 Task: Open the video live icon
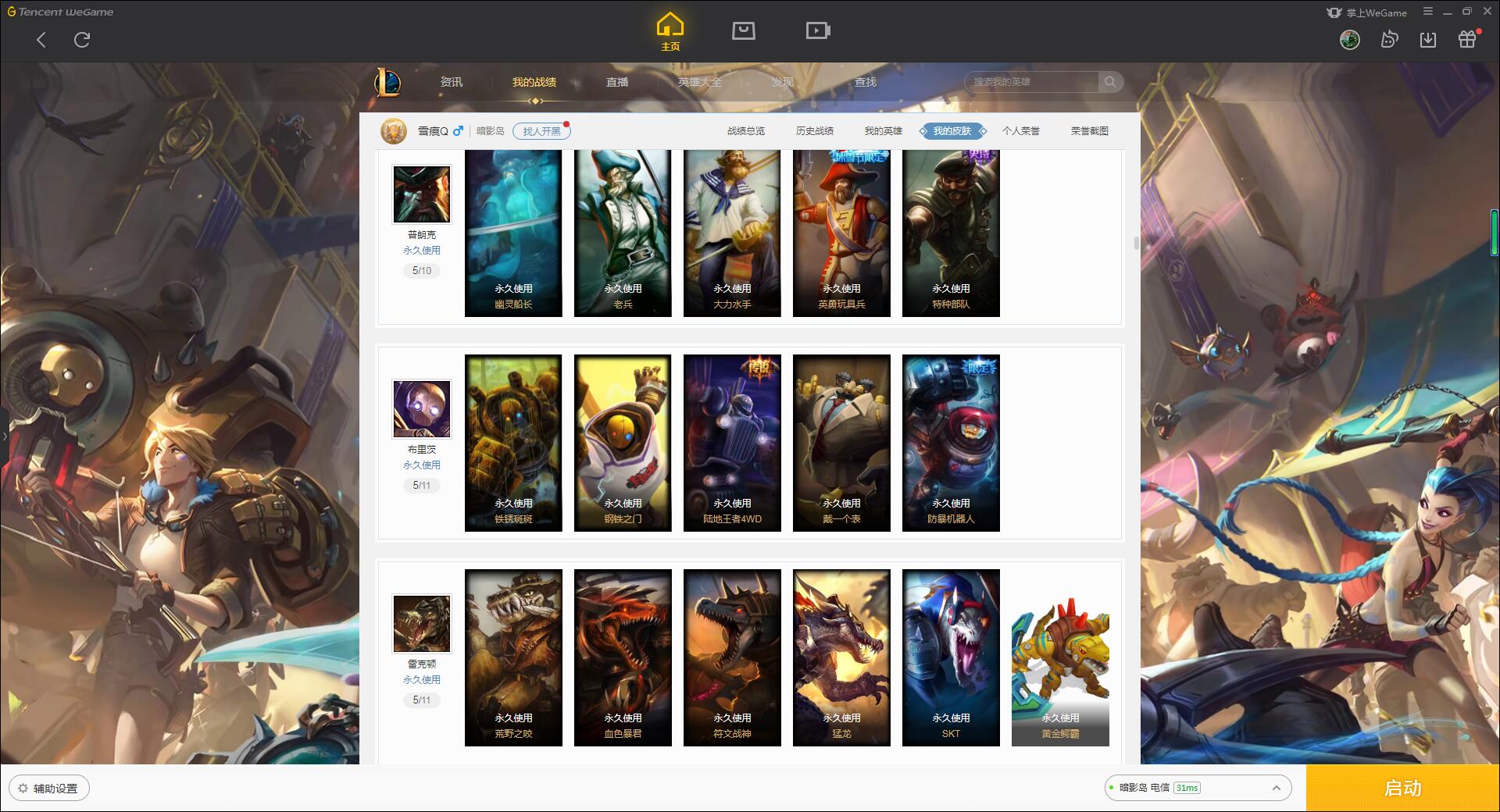(817, 30)
